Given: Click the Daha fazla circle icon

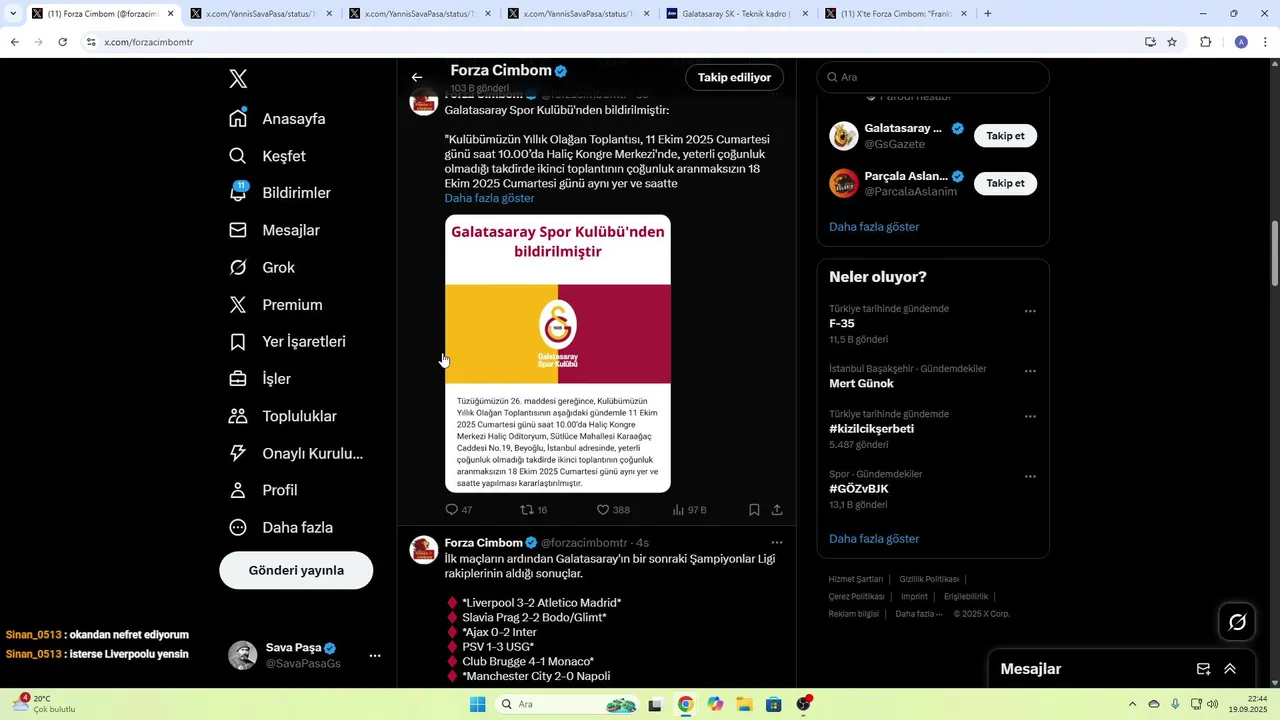Looking at the screenshot, I should 238,527.
